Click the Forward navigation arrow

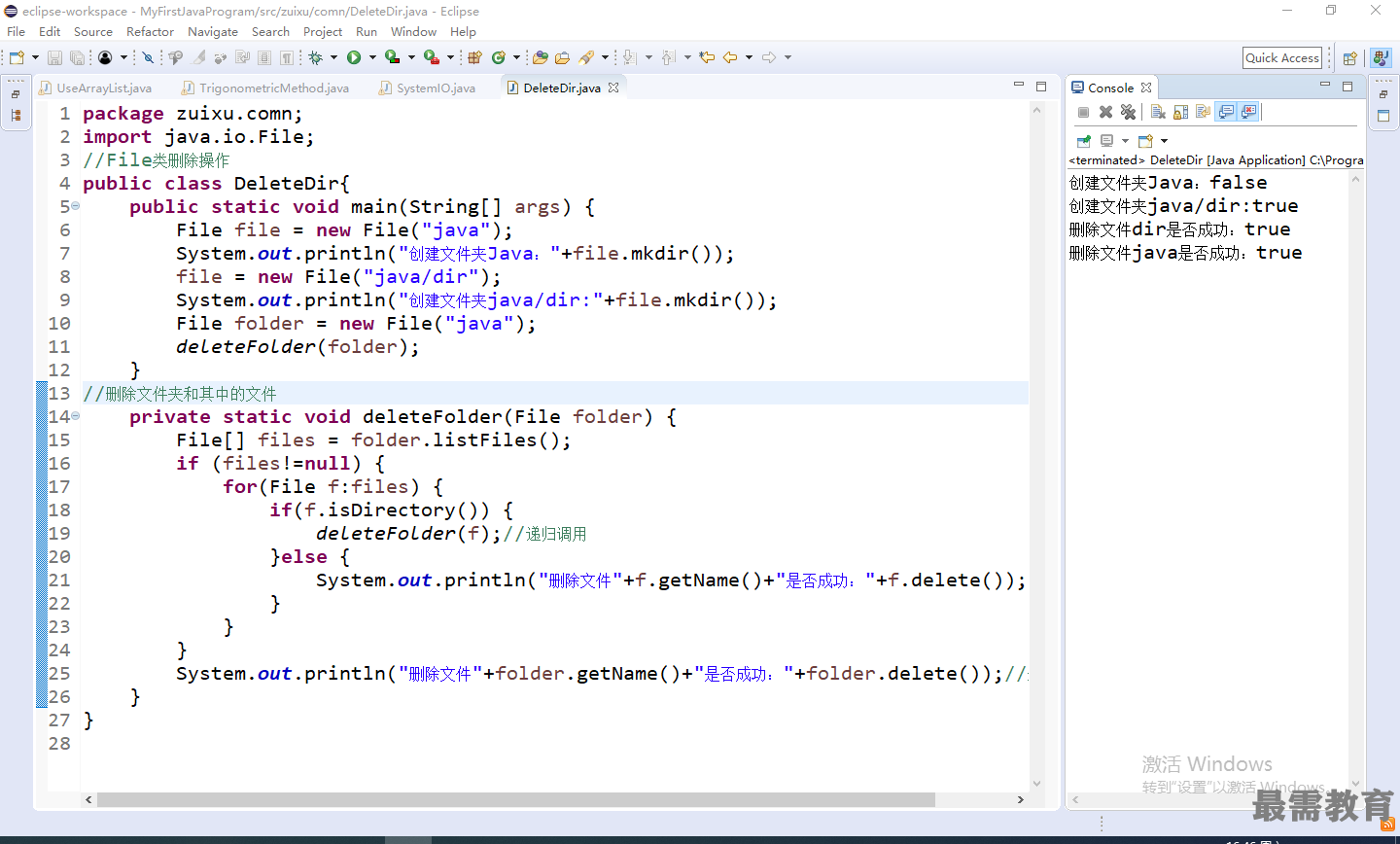pyautogui.click(x=769, y=57)
